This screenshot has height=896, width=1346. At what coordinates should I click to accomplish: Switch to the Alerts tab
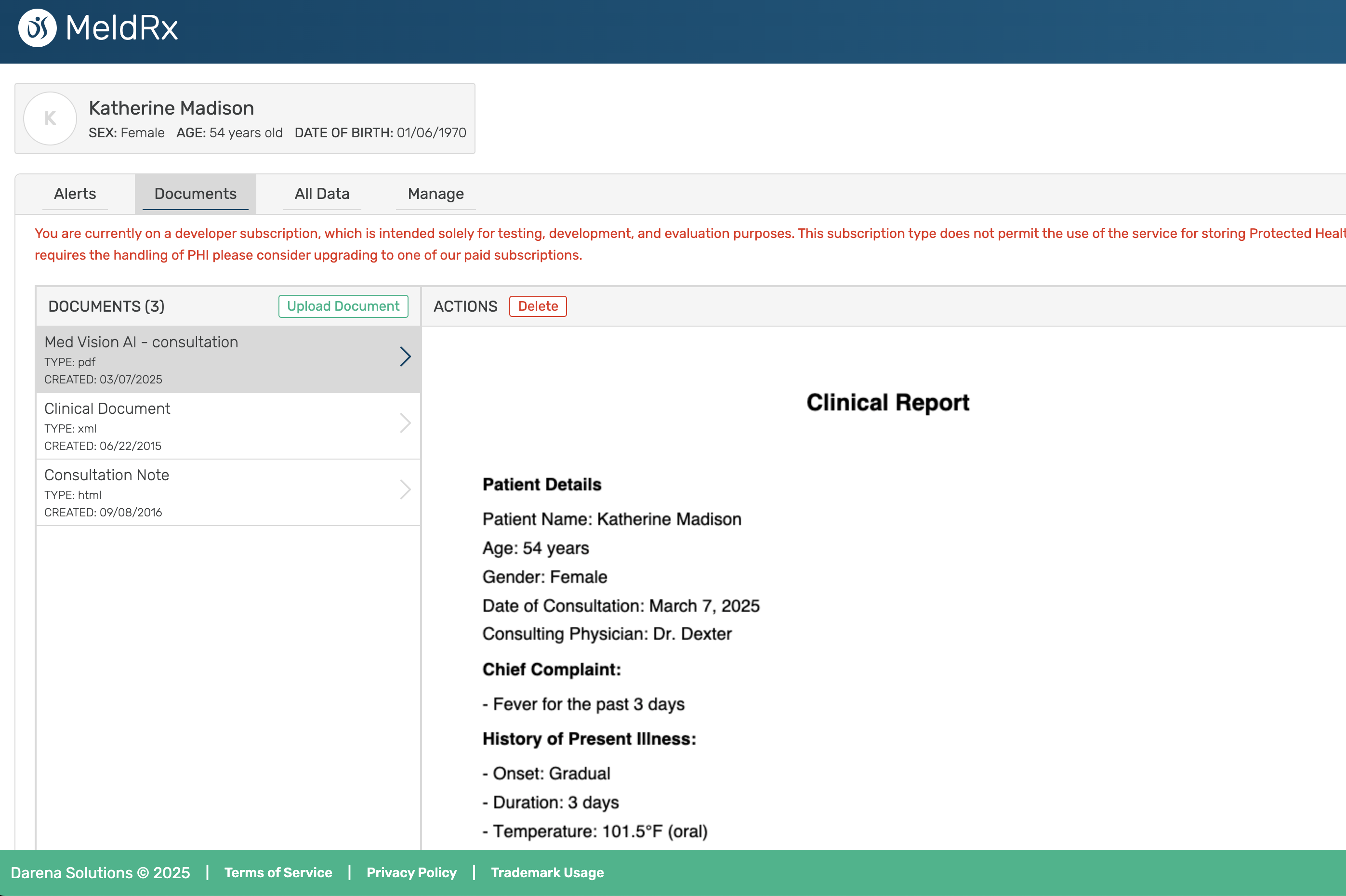(75, 194)
